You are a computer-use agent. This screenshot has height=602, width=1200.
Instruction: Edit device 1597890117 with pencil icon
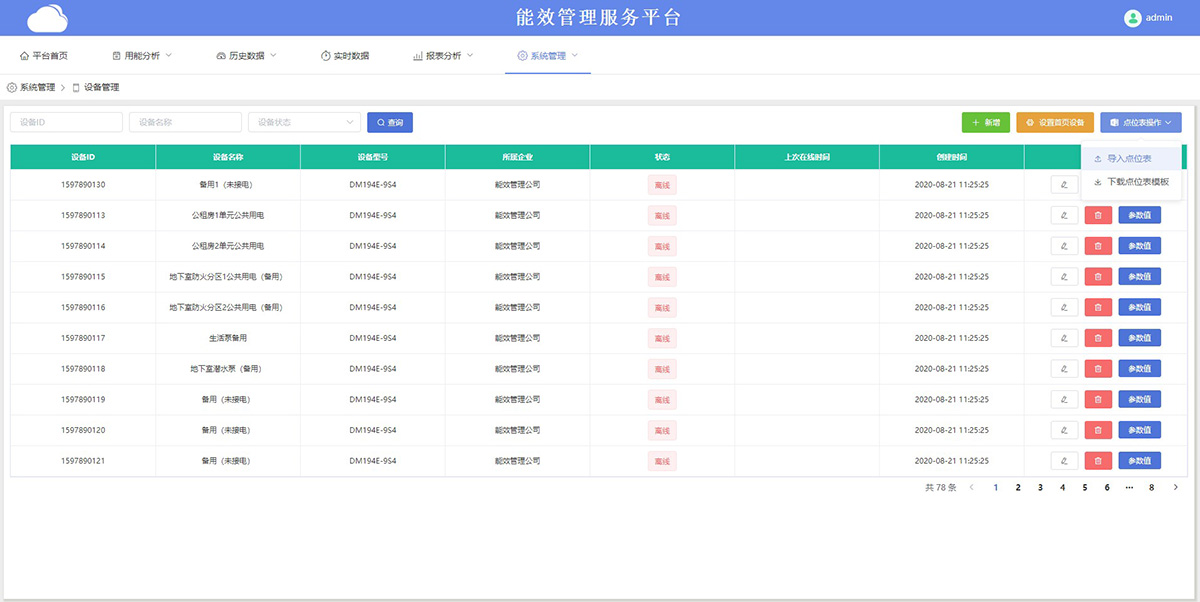click(x=1065, y=338)
